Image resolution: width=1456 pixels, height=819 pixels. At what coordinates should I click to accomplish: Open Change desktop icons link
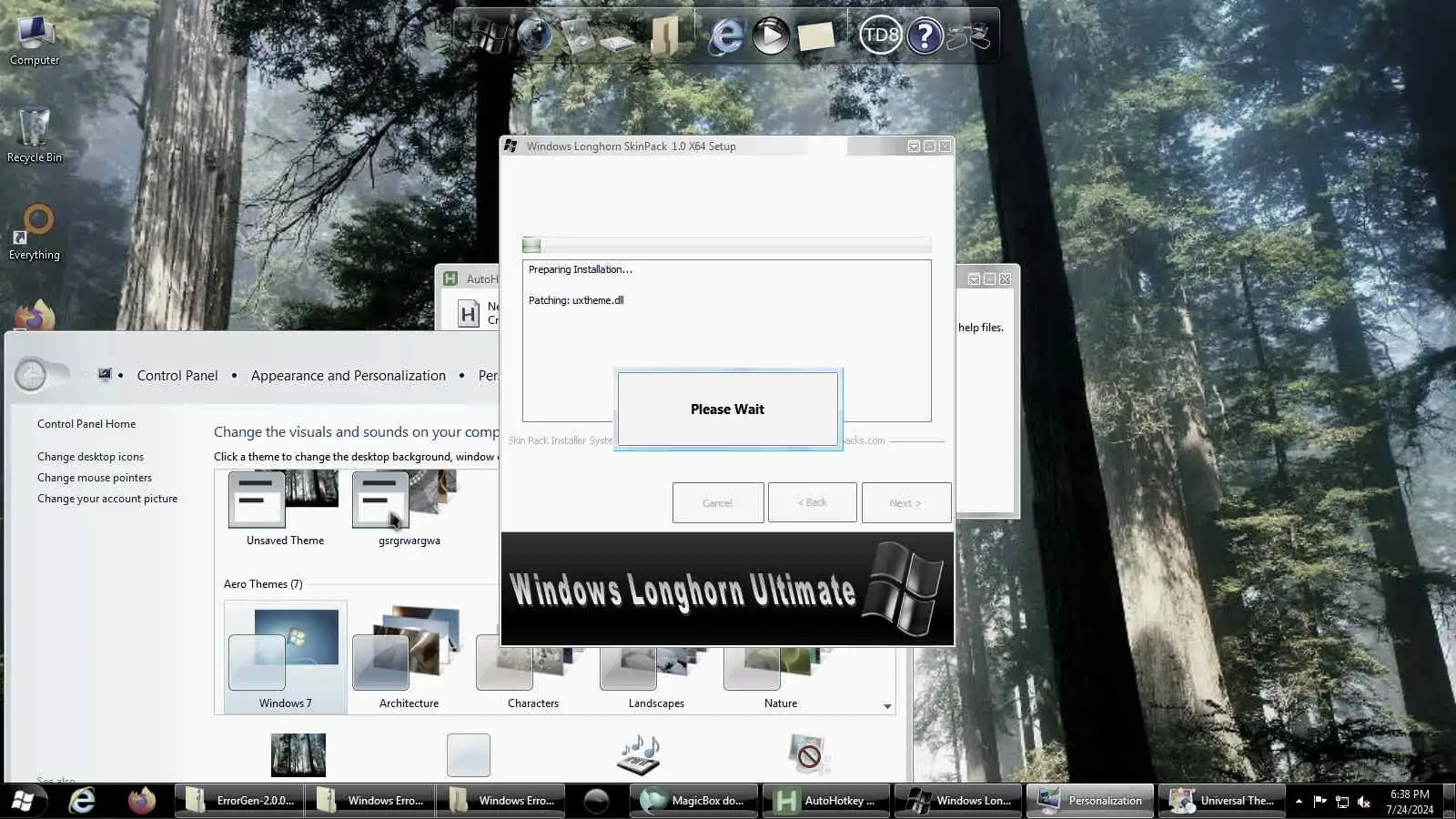click(90, 457)
